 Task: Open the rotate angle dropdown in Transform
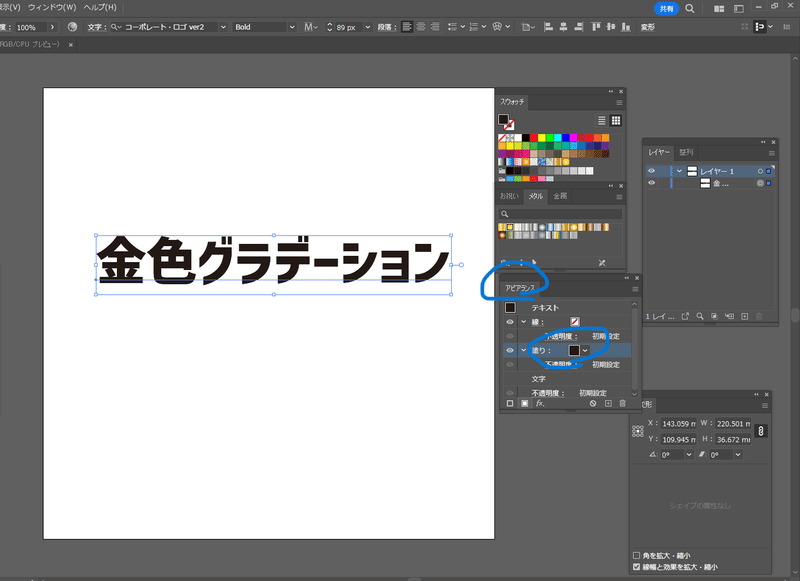(689, 454)
